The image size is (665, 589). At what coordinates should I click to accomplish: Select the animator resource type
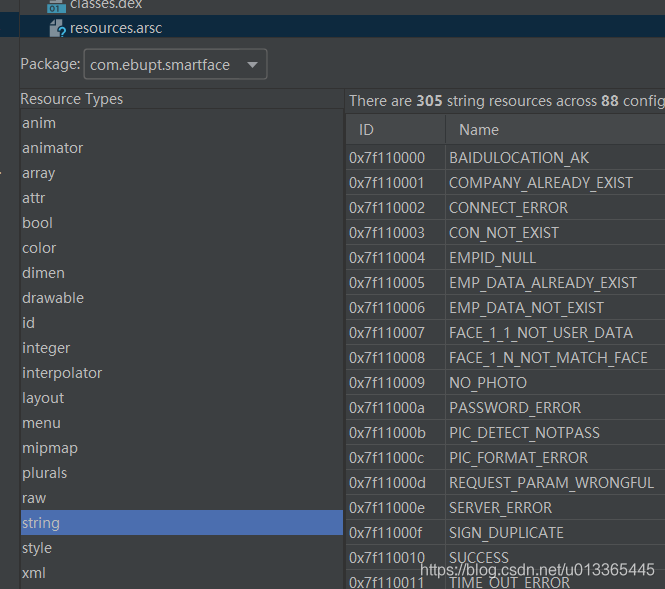182,148
